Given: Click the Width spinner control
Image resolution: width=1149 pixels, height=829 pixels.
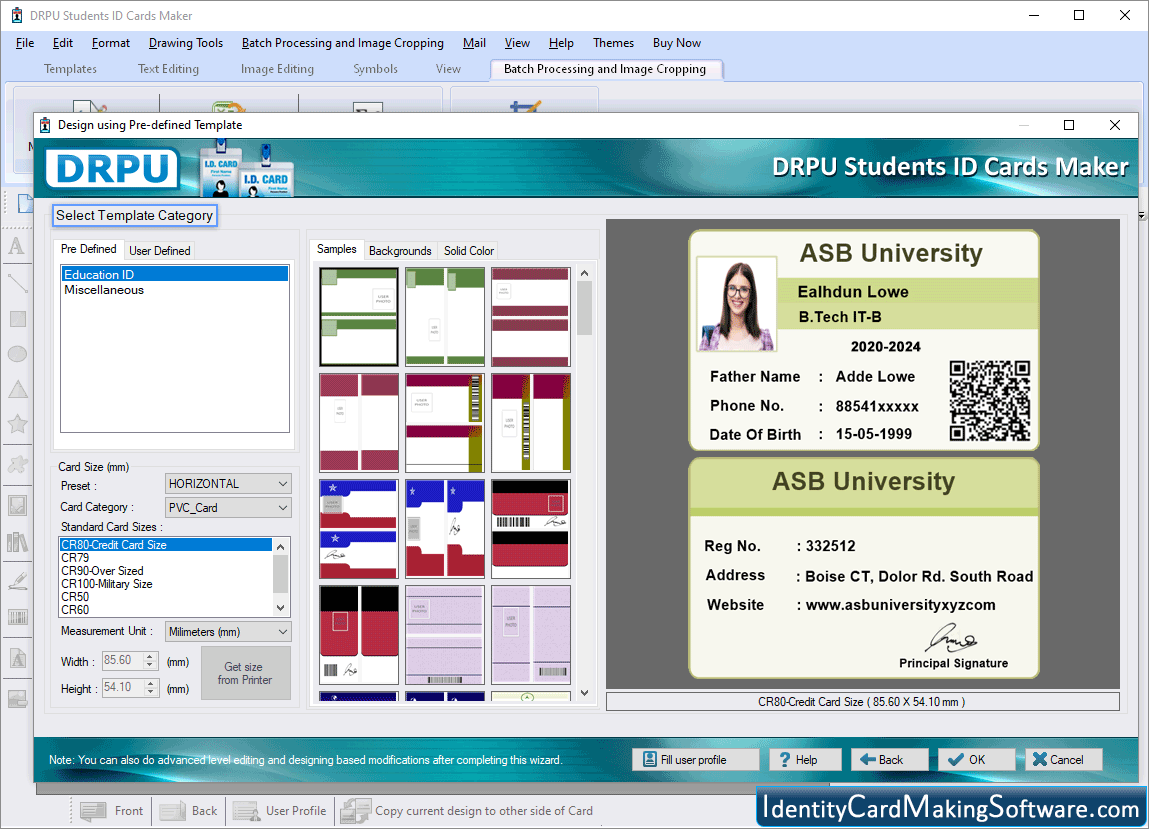Looking at the screenshot, I should pos(150,660).
